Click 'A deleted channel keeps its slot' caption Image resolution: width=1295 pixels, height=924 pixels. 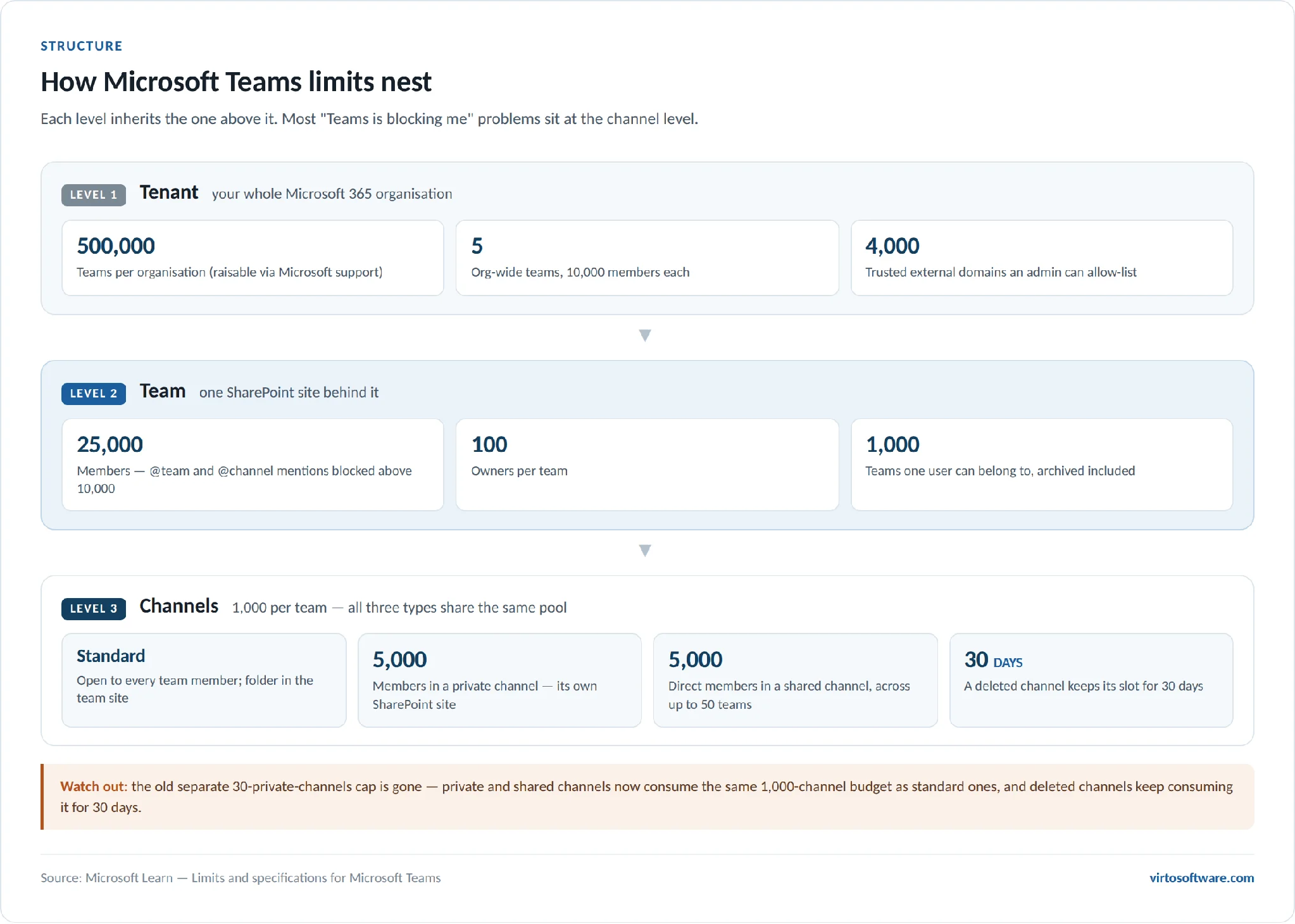coord(1084,686)
